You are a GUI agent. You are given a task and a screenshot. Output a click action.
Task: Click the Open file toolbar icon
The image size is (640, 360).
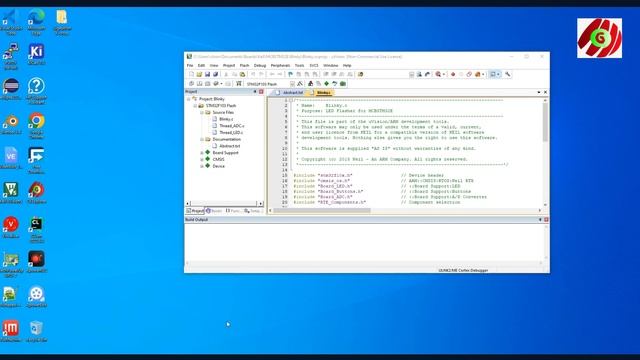199,74
